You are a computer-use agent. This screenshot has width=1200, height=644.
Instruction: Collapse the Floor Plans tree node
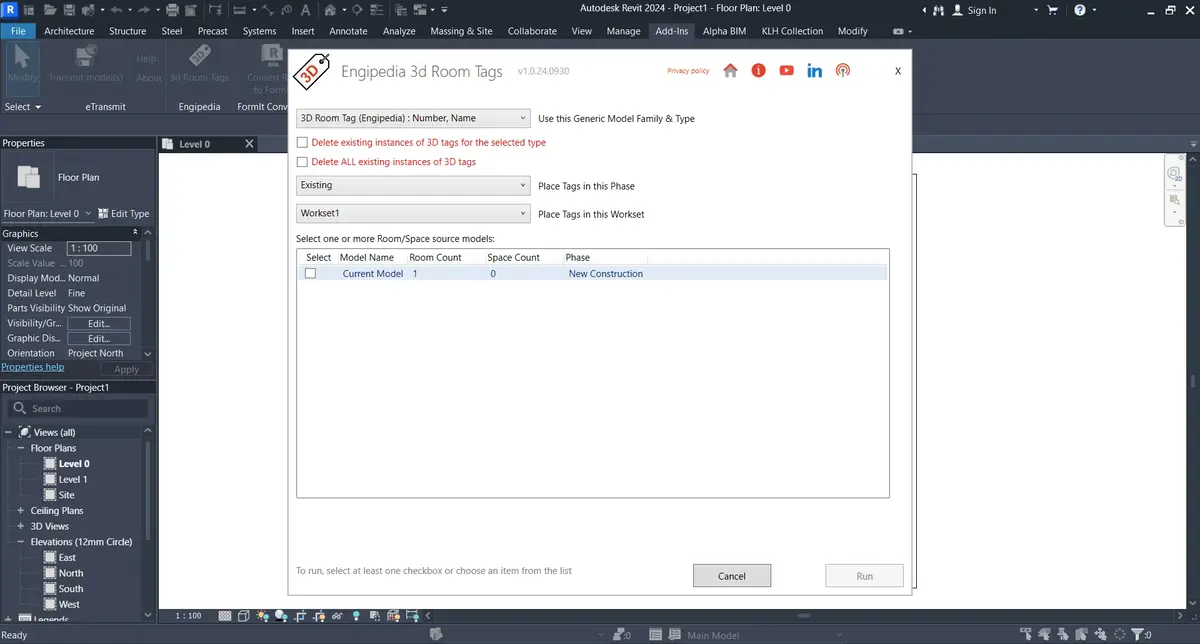pos(20,448)
